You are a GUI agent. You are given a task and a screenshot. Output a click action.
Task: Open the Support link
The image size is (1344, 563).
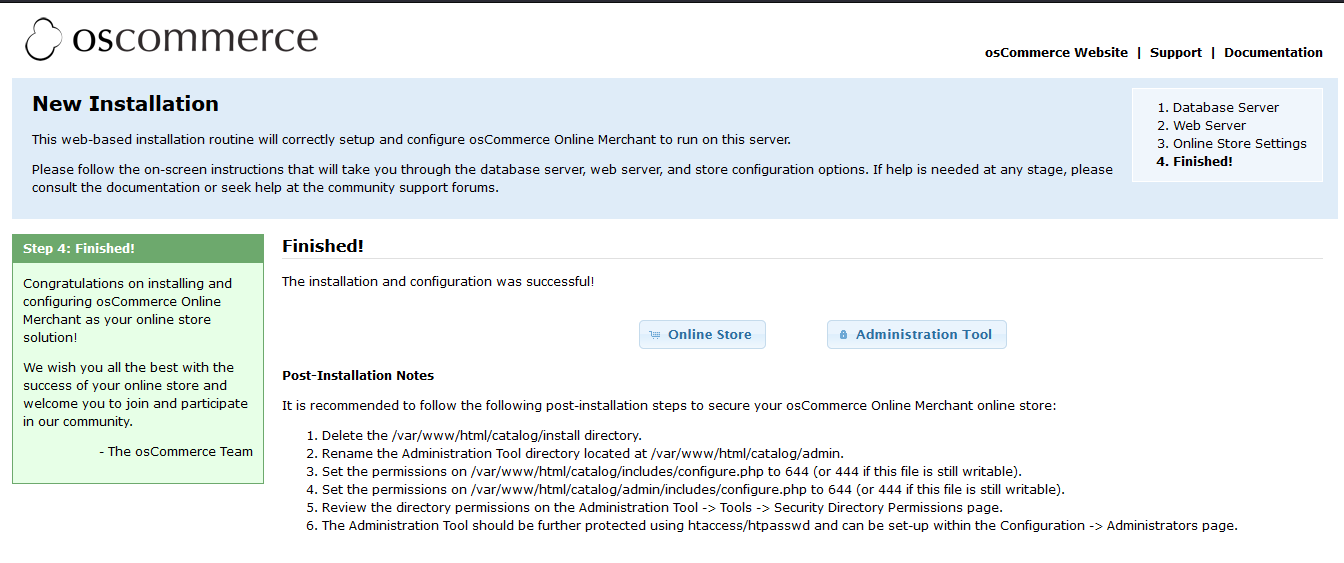(x=1175, y=53)
